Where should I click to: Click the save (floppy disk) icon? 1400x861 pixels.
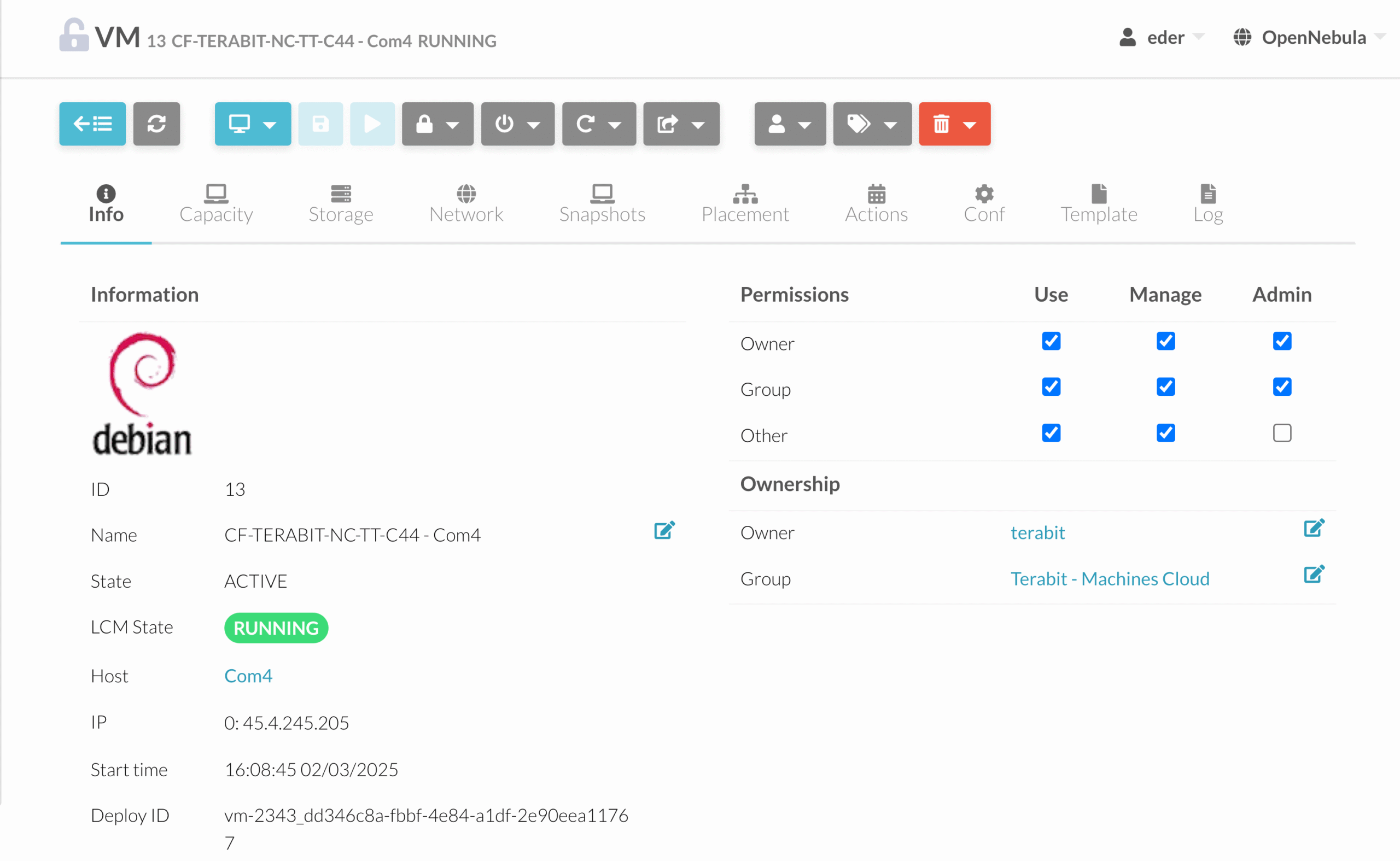(320, 124)
